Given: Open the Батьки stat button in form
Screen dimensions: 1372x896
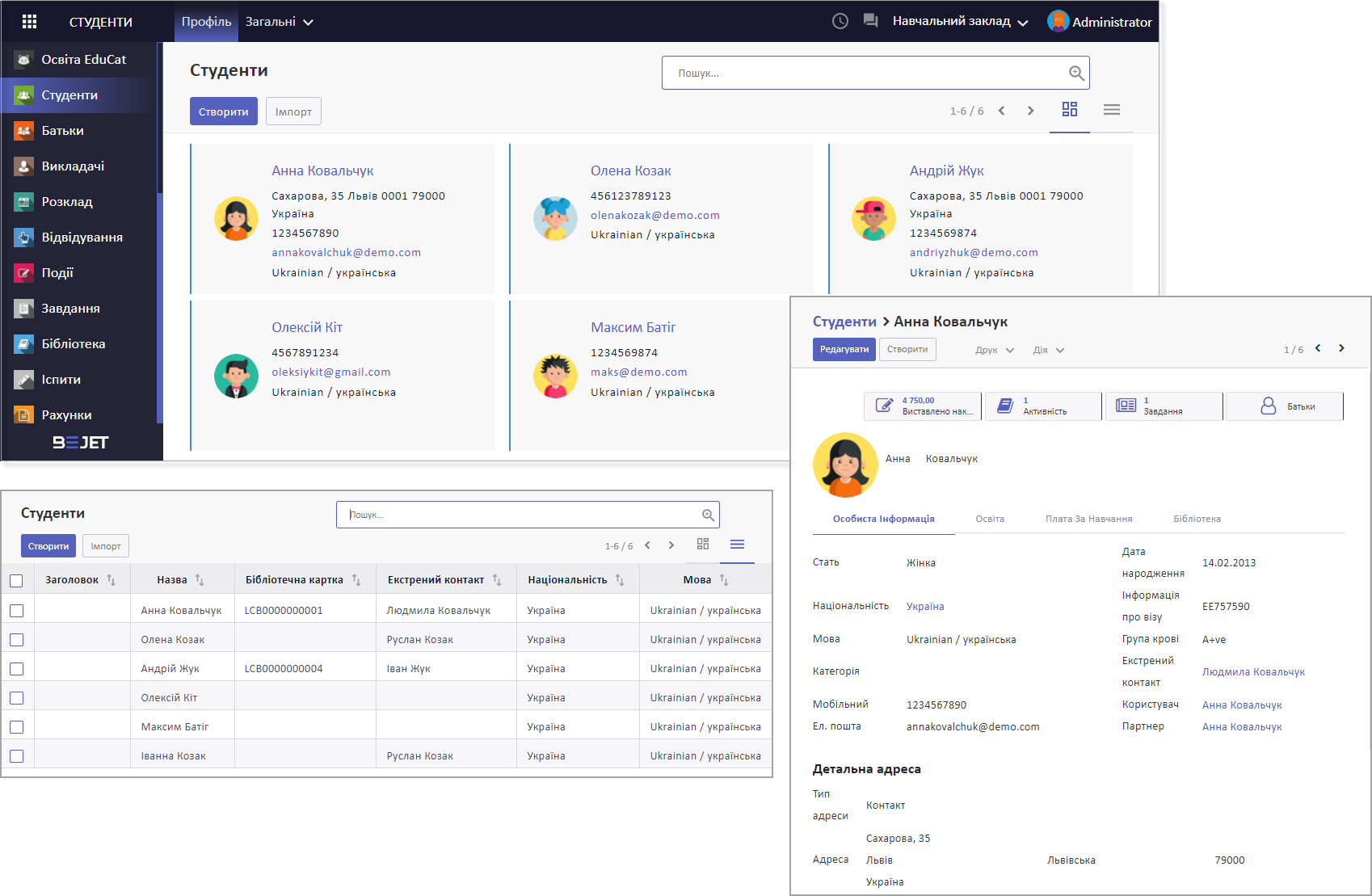Looking at the screenshot, I should [x=1285, y=406].
